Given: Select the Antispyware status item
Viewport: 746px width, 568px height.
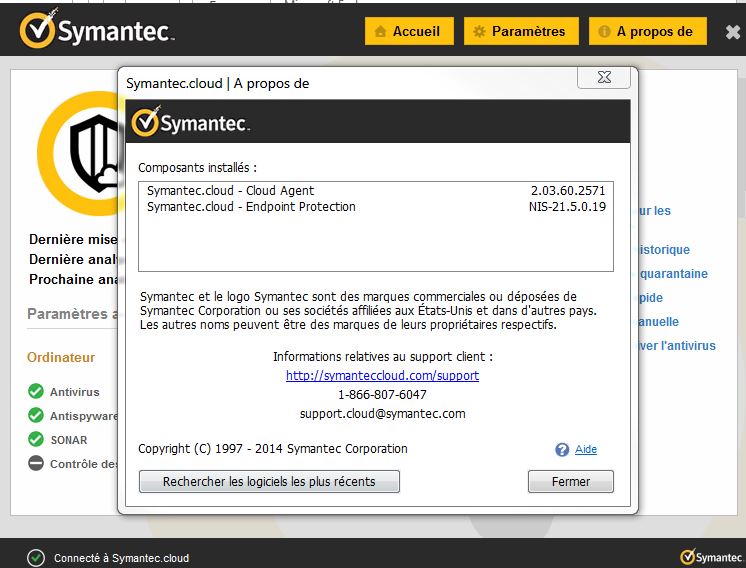Looking at the screenshot, I should tap(83, 416).
